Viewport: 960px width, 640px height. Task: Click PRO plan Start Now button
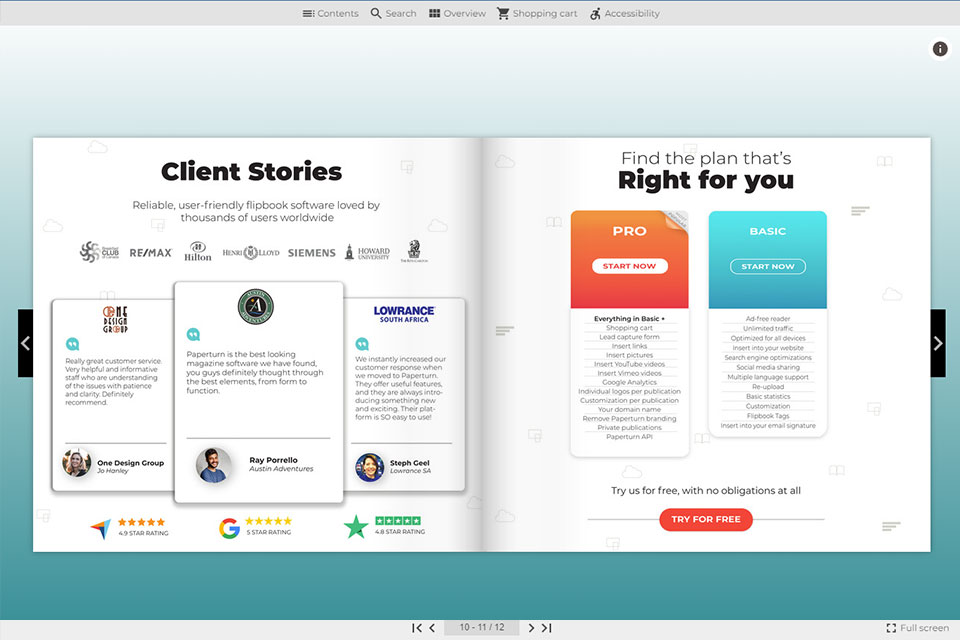[629, 266]
